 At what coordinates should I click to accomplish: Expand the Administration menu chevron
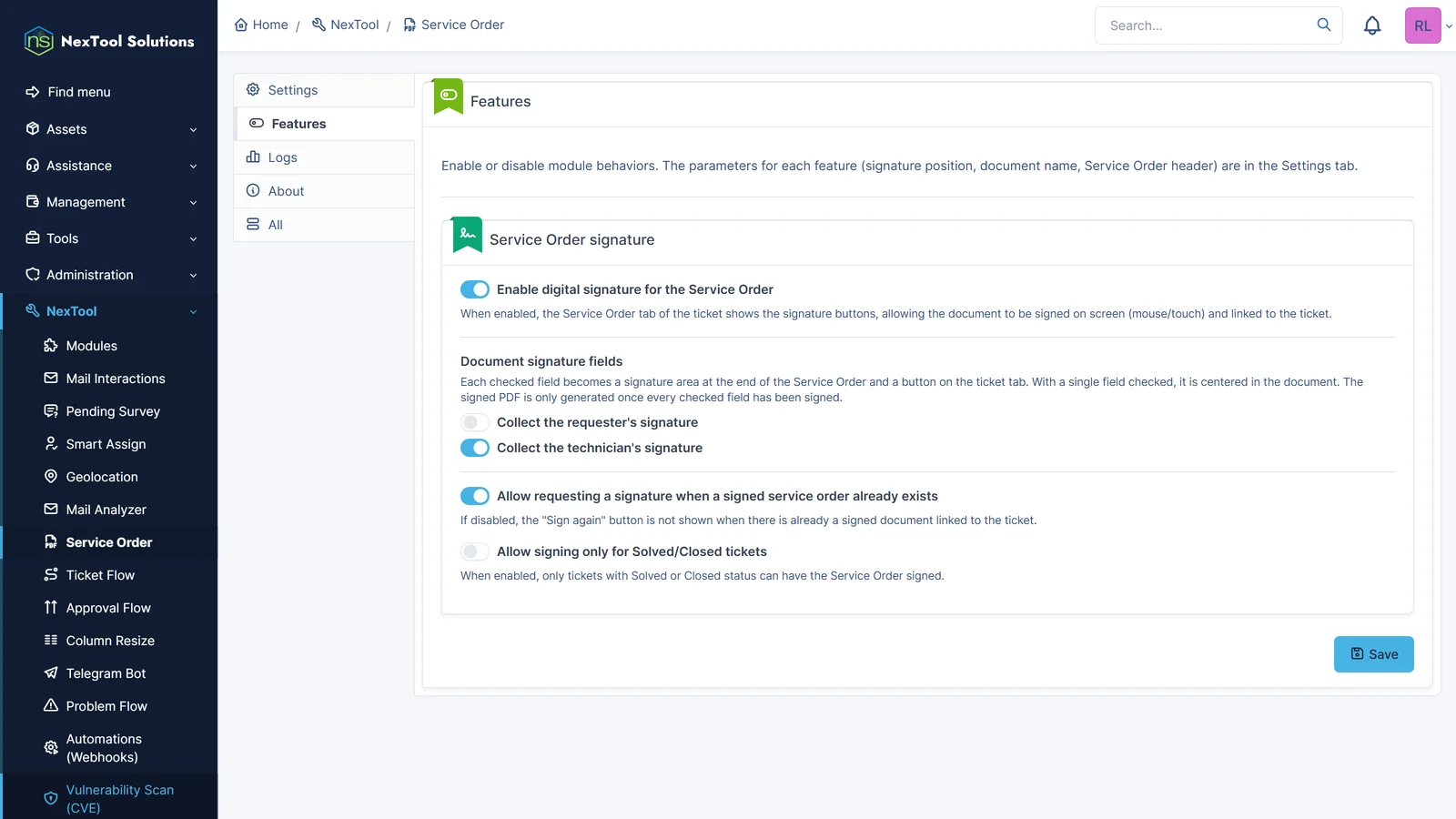(x=193, y=276)
